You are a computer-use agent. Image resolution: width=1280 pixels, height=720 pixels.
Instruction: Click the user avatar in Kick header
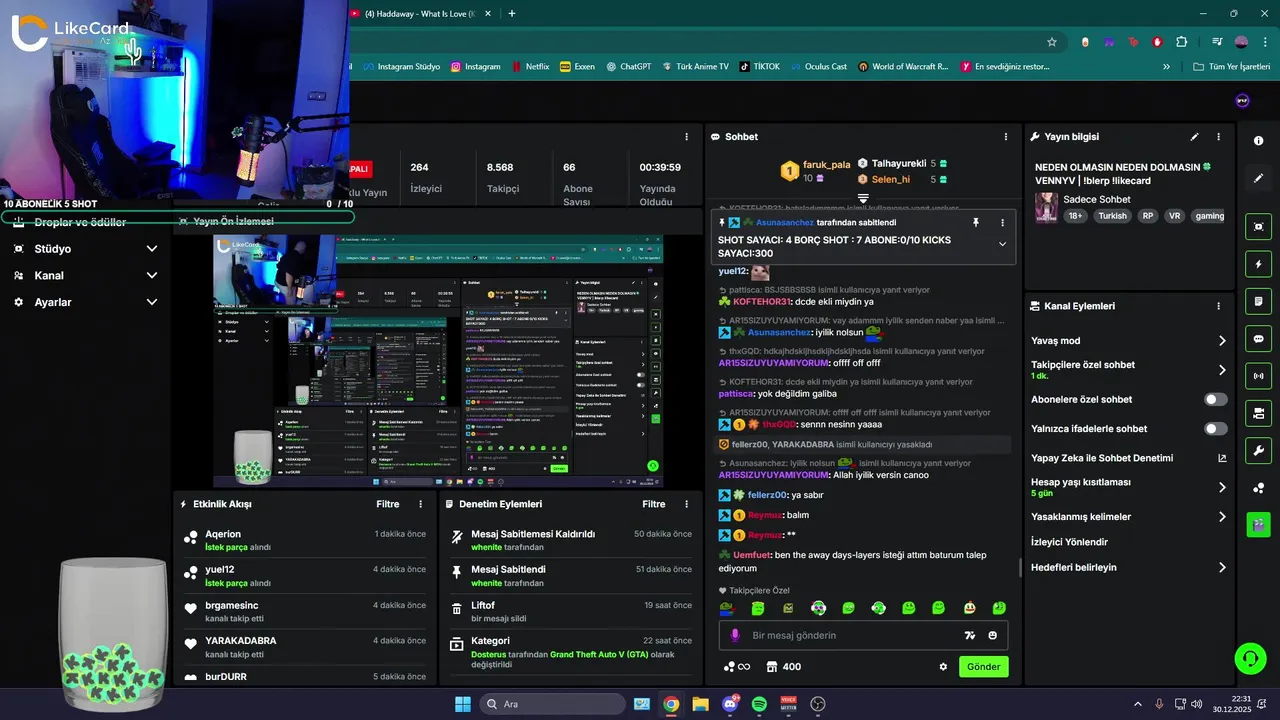pos(1242,100)
